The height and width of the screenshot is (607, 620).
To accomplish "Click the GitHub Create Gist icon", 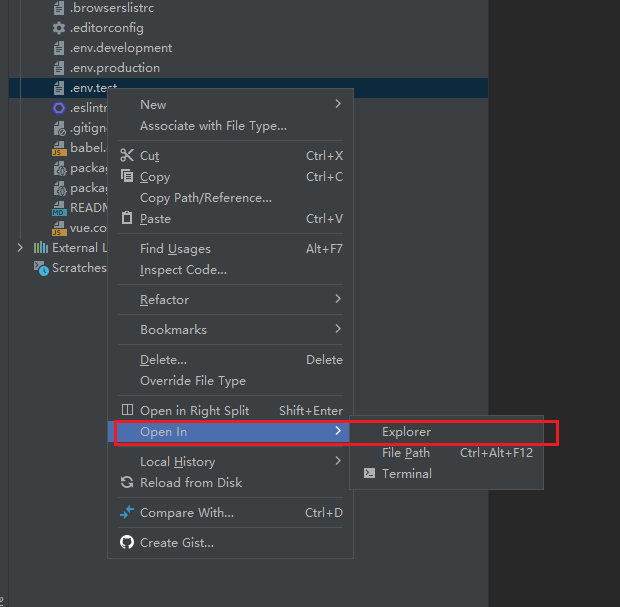I will click(x=127, y=542).
